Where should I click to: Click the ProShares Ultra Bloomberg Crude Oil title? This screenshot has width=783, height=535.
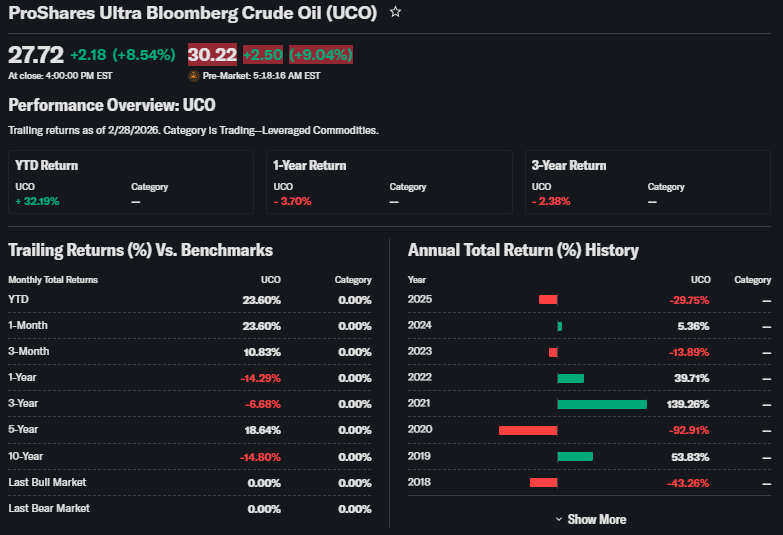click(193, 13)
